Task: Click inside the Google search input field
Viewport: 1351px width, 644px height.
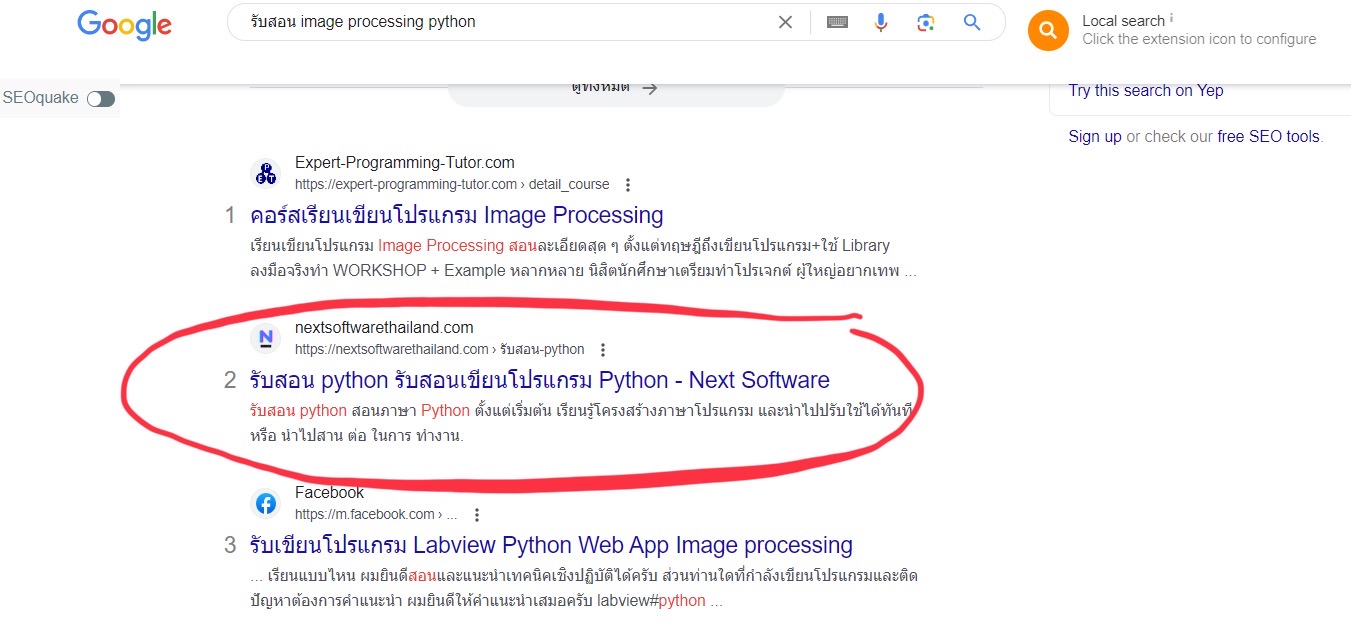Action: (x=500, y=22)
